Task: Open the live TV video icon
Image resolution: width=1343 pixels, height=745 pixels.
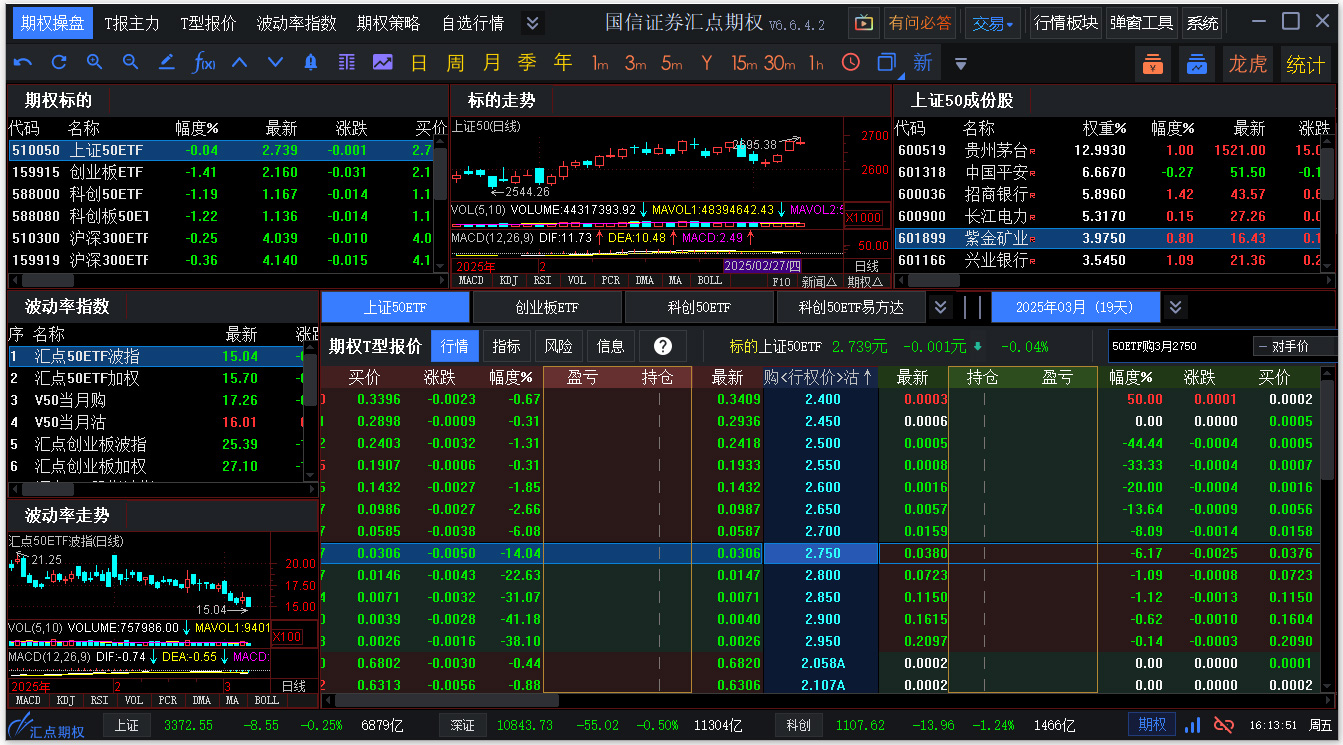Action: (x=864, y=23)
